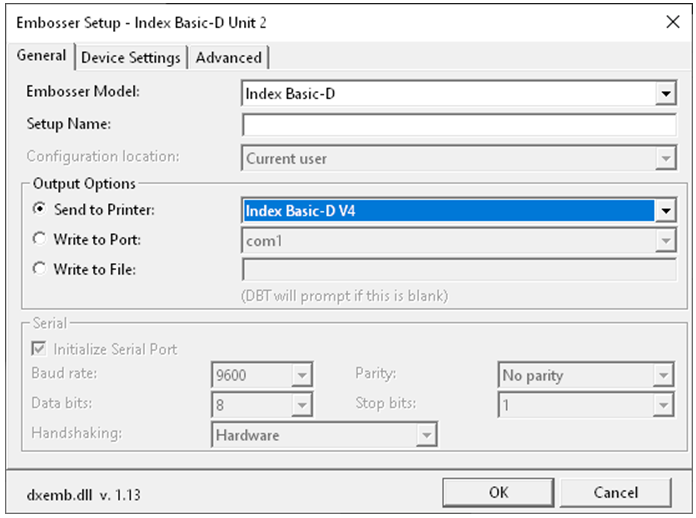Open the Advanced tab
The height and width of the screenshot is (518, 696).
(229, 58)
